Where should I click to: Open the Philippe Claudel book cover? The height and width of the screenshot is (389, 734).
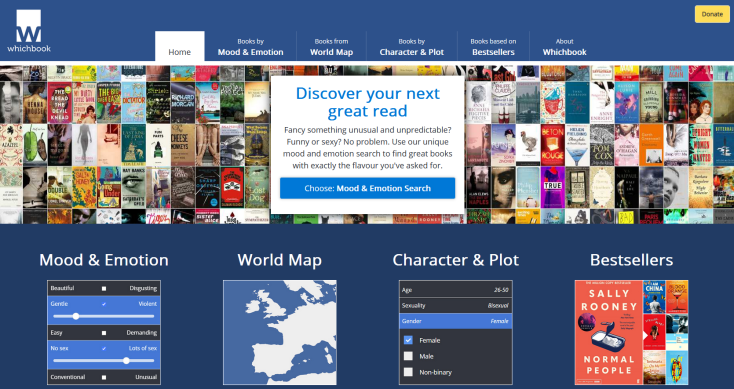click(x=503, y=103)
